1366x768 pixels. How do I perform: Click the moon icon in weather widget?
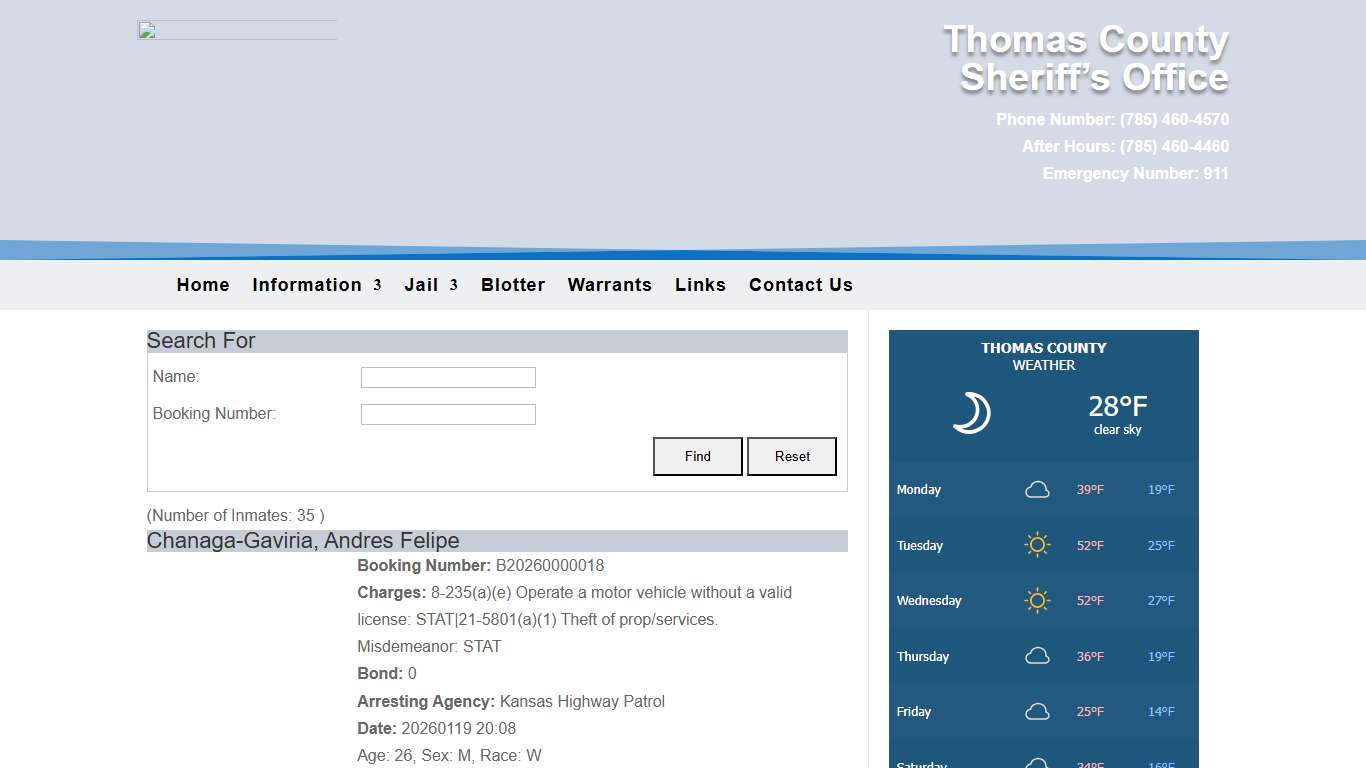[x=970, y=413]
